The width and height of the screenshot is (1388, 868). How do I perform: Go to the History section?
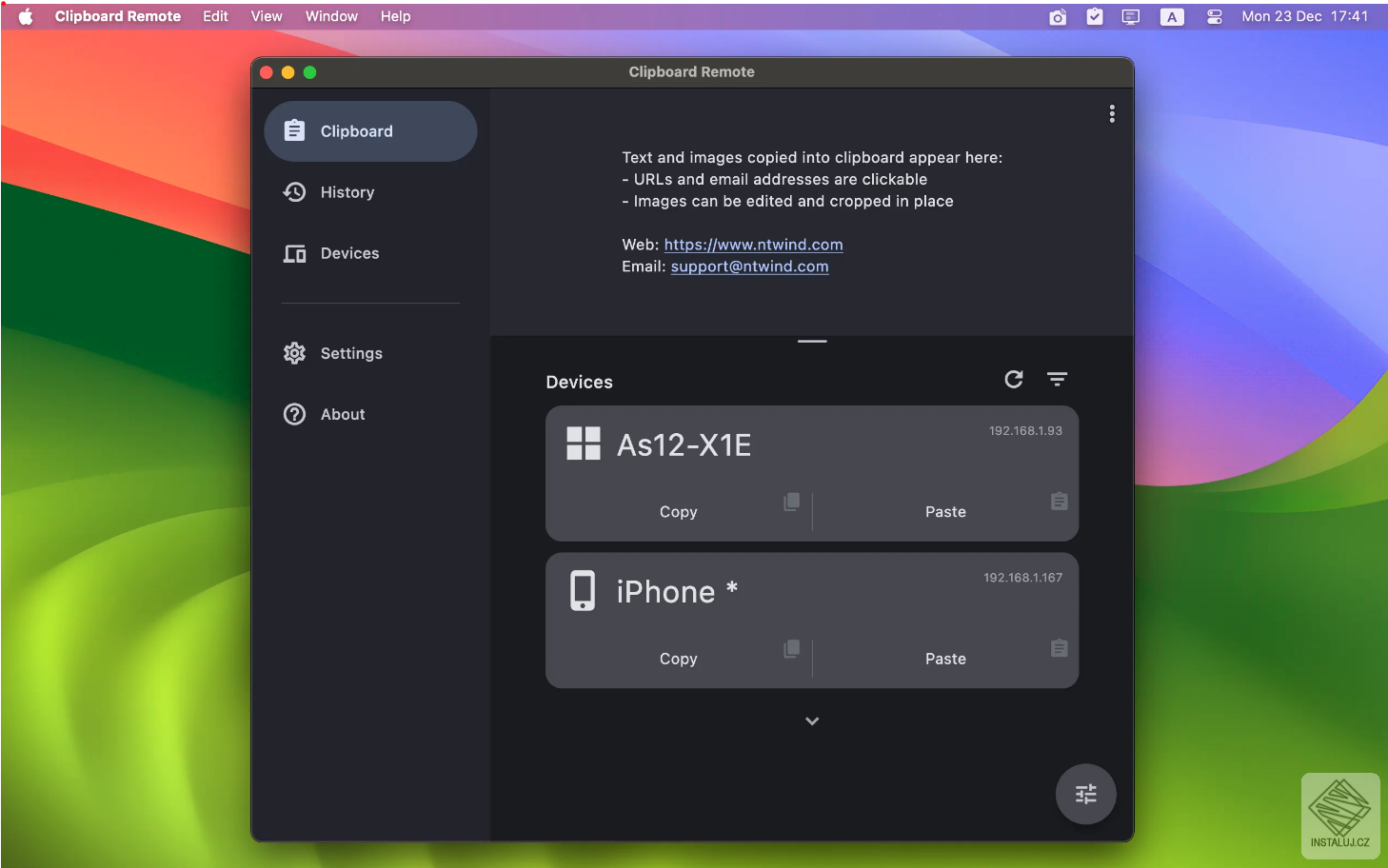pos(370,192)
